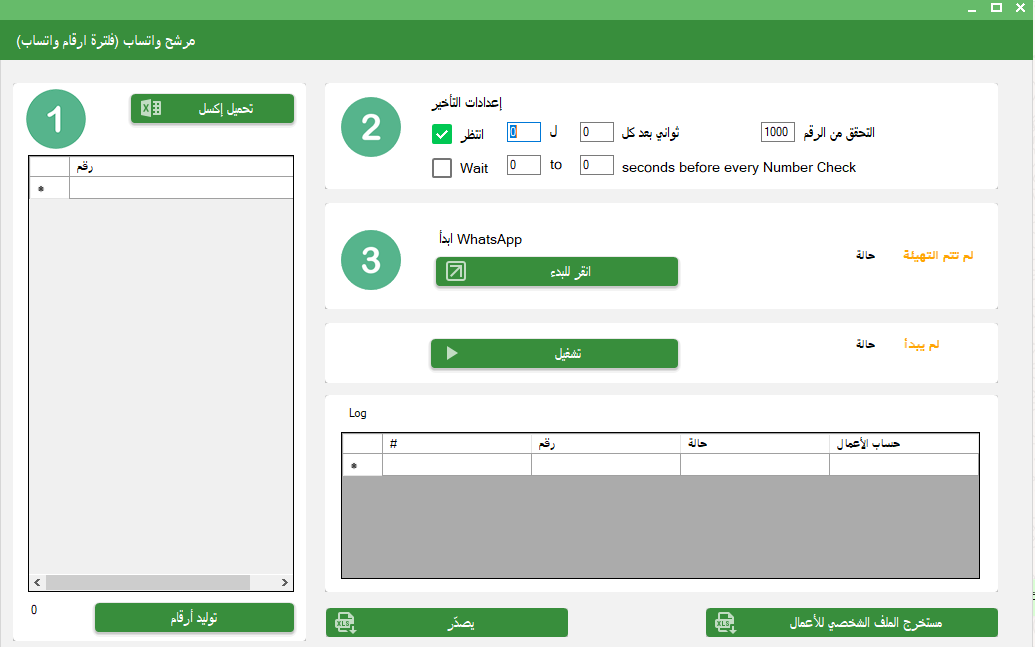Click the رقم column header in numbers list

[x=182, y=166]
